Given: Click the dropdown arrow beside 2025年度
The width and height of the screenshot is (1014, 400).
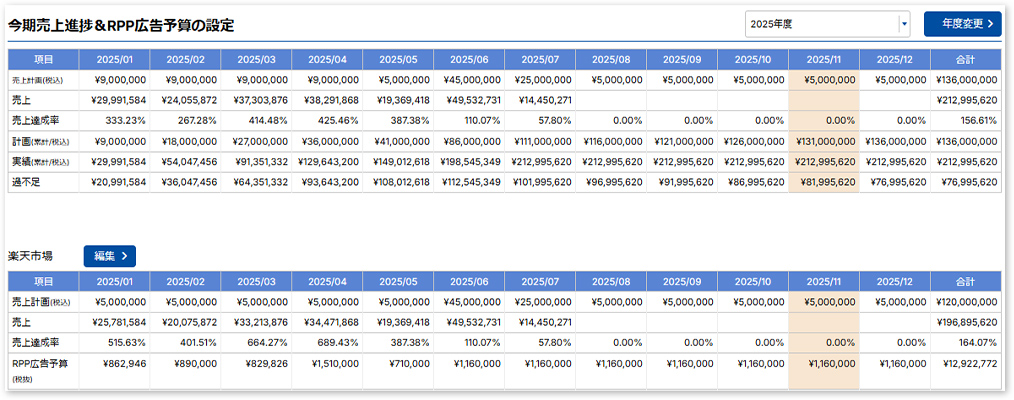Looking at the screenshot, I should (903, 24).
